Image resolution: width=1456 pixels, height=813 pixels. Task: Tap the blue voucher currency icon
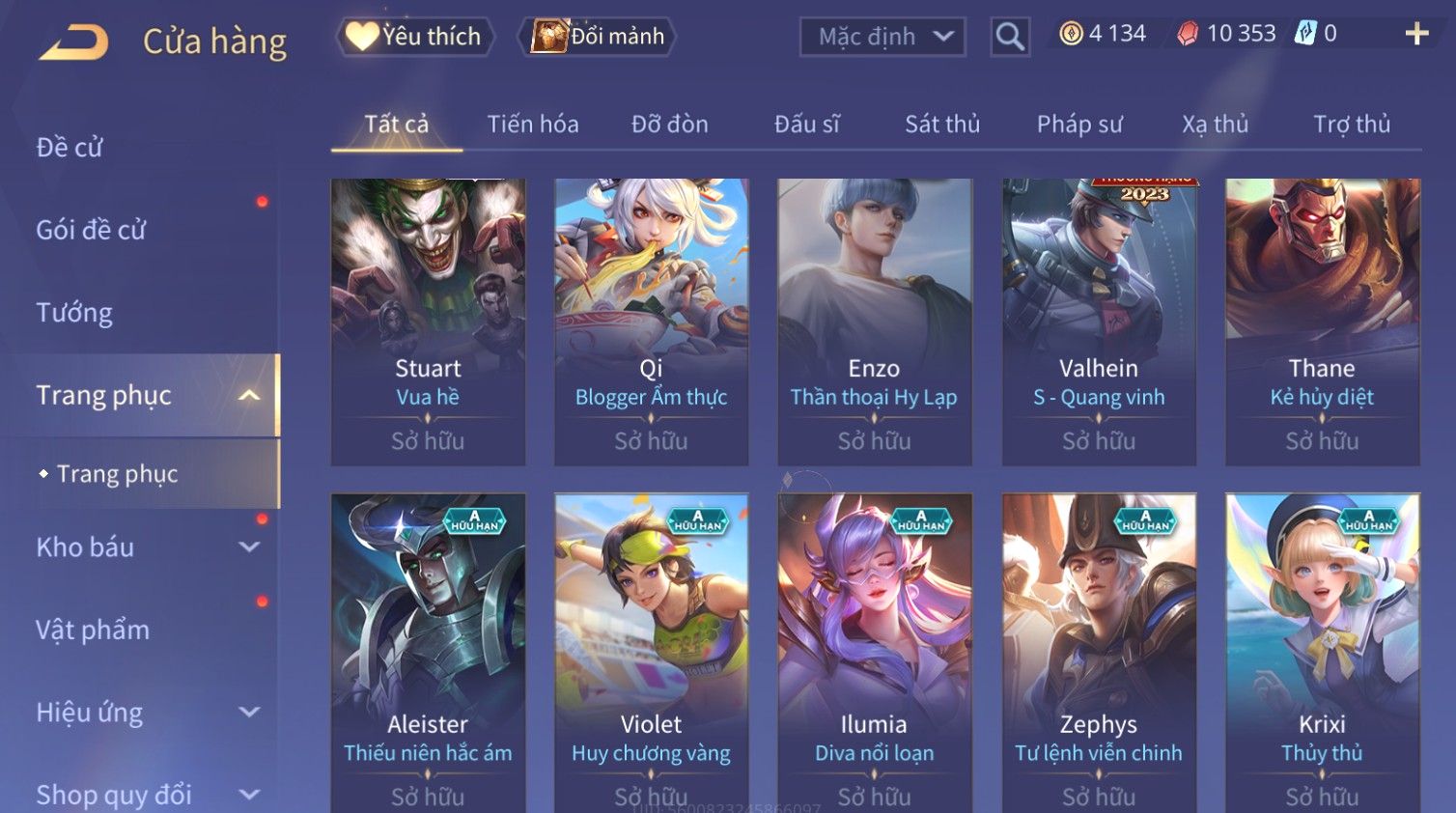pos(1305,34)
